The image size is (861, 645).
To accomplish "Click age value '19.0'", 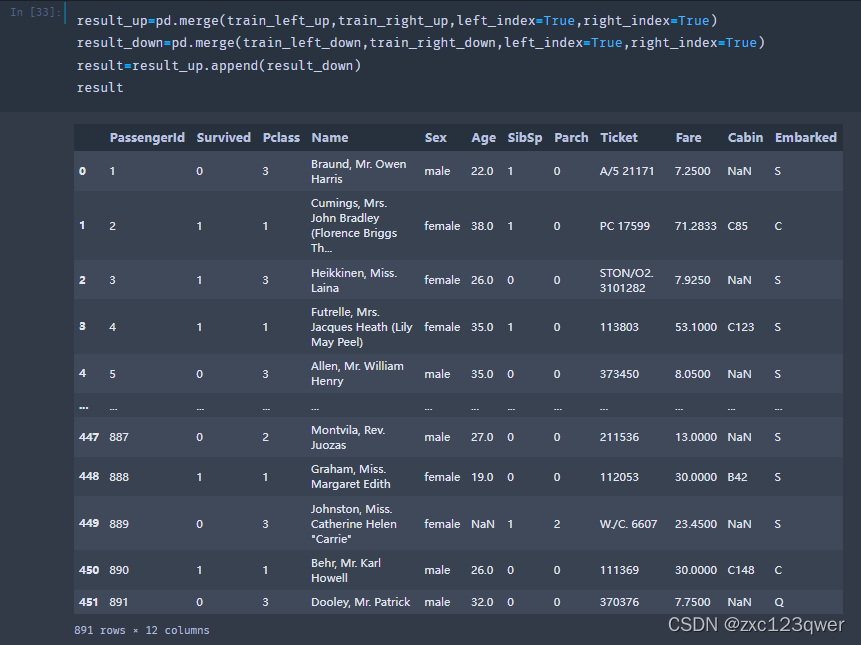I will pyautogui.click(x=482, y=477).
